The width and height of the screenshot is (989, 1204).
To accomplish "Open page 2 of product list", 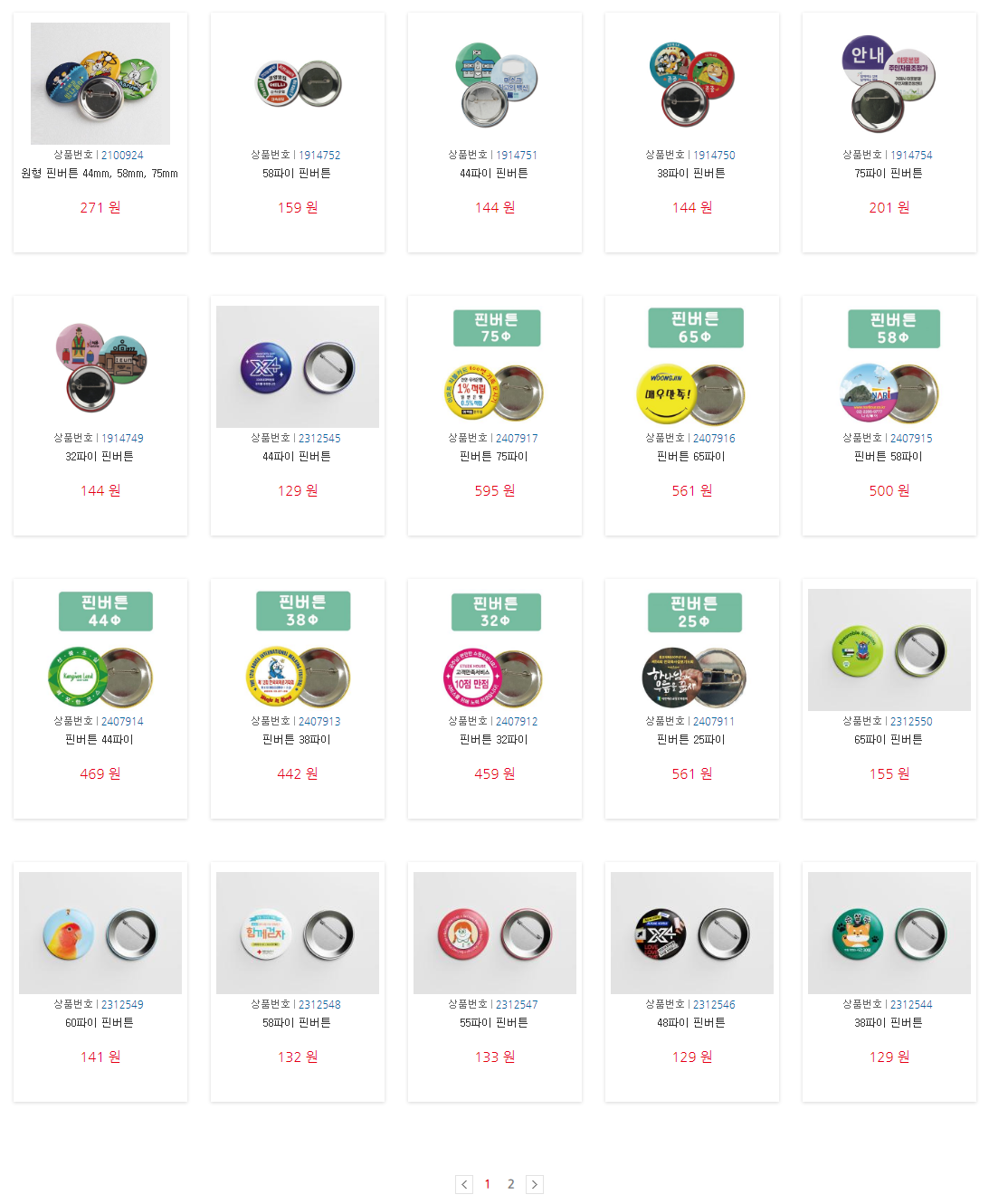I will pos(511,1184).
